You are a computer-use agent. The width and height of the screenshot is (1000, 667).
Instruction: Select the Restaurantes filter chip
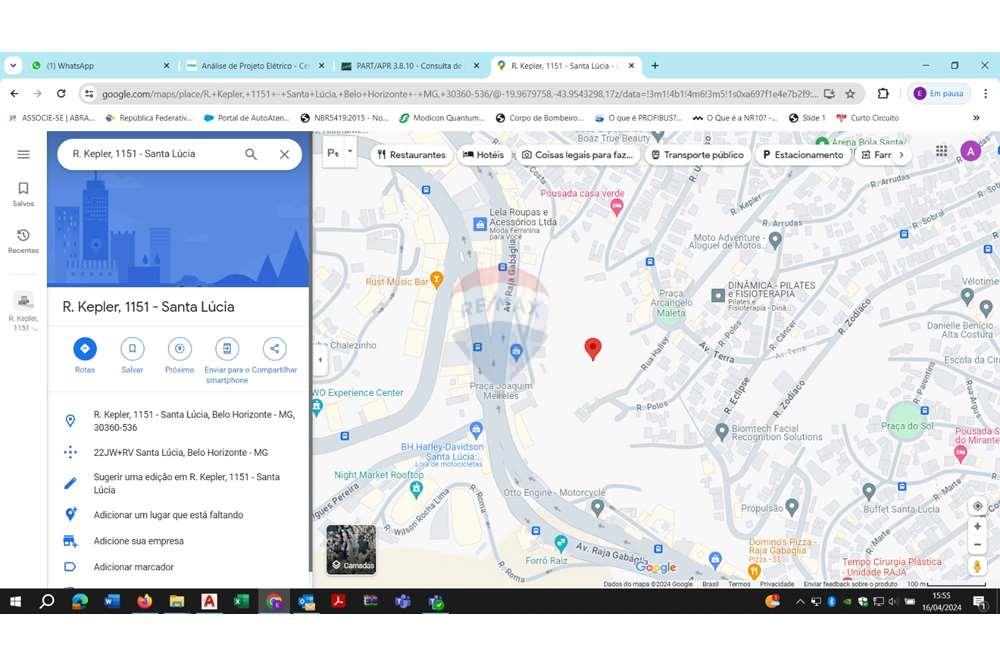tap(410, 155)
